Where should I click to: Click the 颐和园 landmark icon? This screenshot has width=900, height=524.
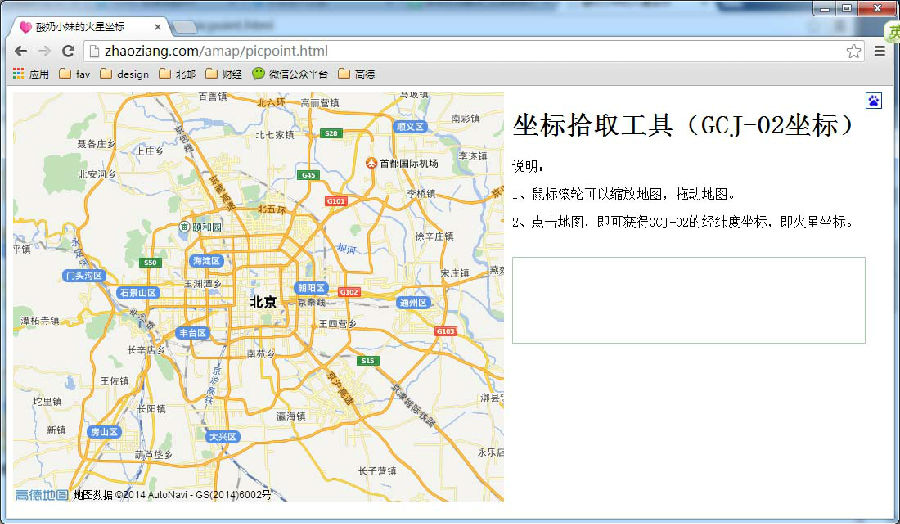click(x=184, y=227)
